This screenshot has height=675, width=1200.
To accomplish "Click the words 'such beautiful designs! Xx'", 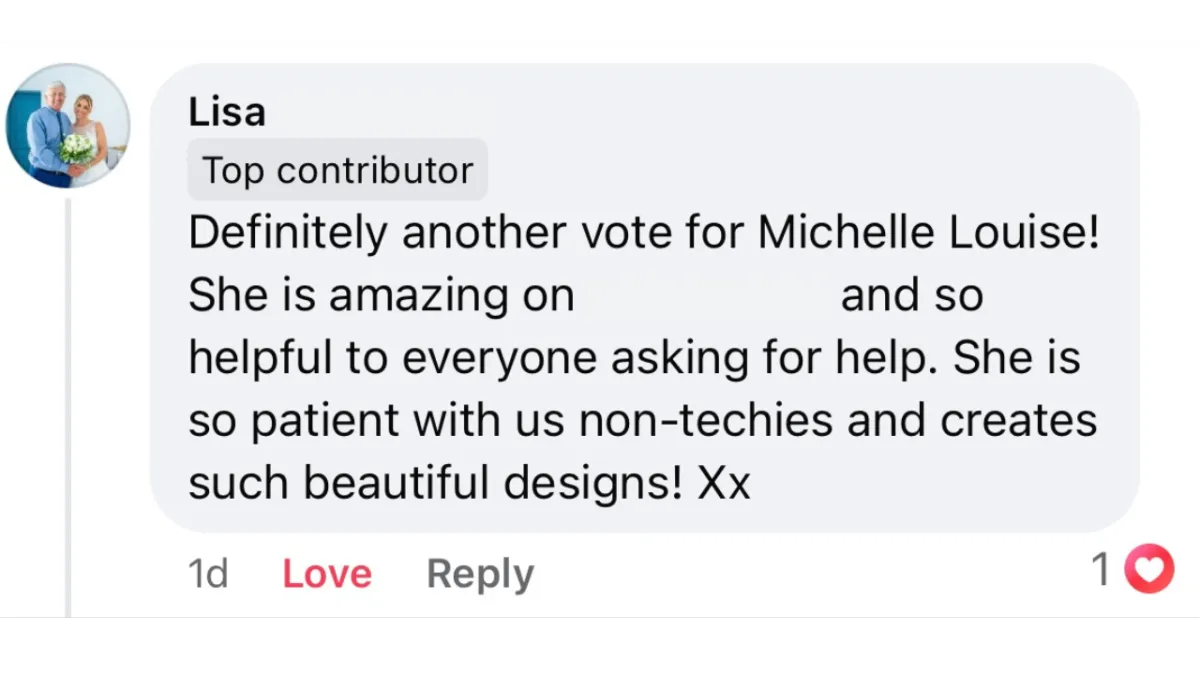I will (469, 484).
